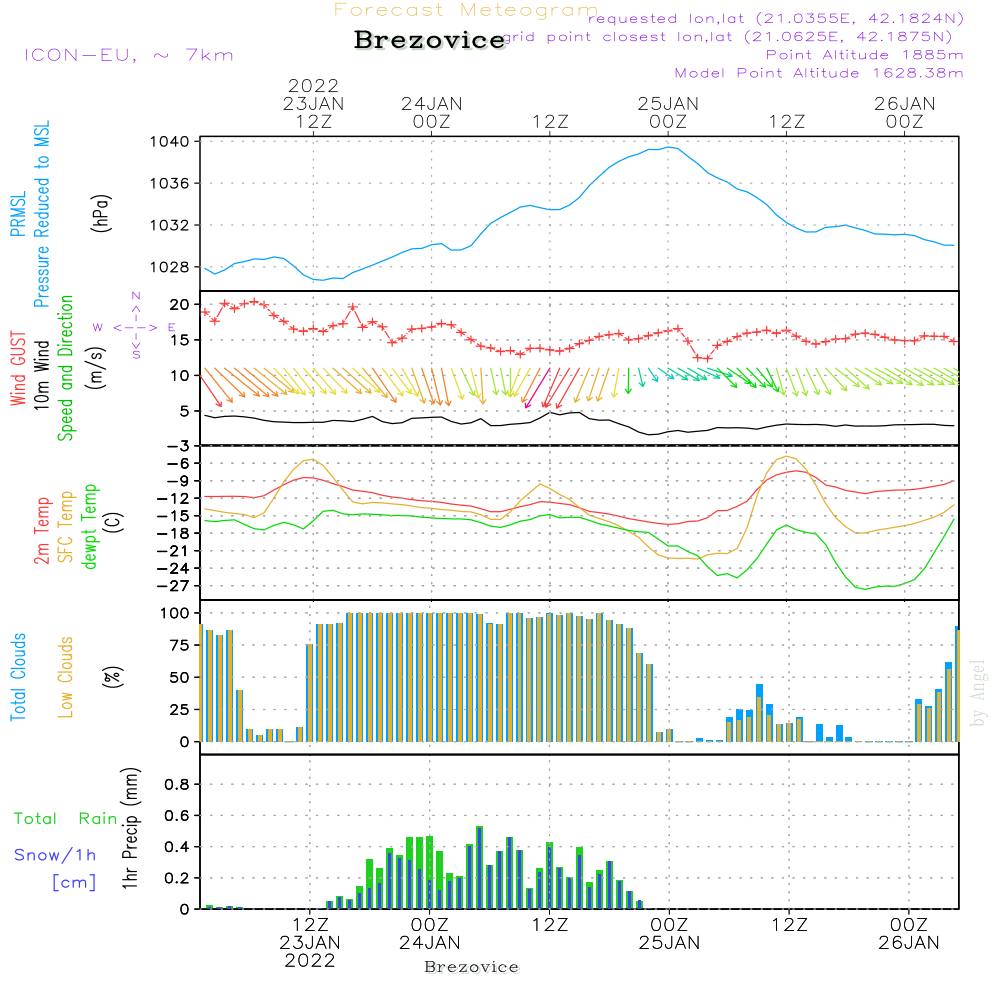The height and width of the screenshot is (1000, 1000).
Task: Click the 100 value on cloud axis
Action: 175,614
